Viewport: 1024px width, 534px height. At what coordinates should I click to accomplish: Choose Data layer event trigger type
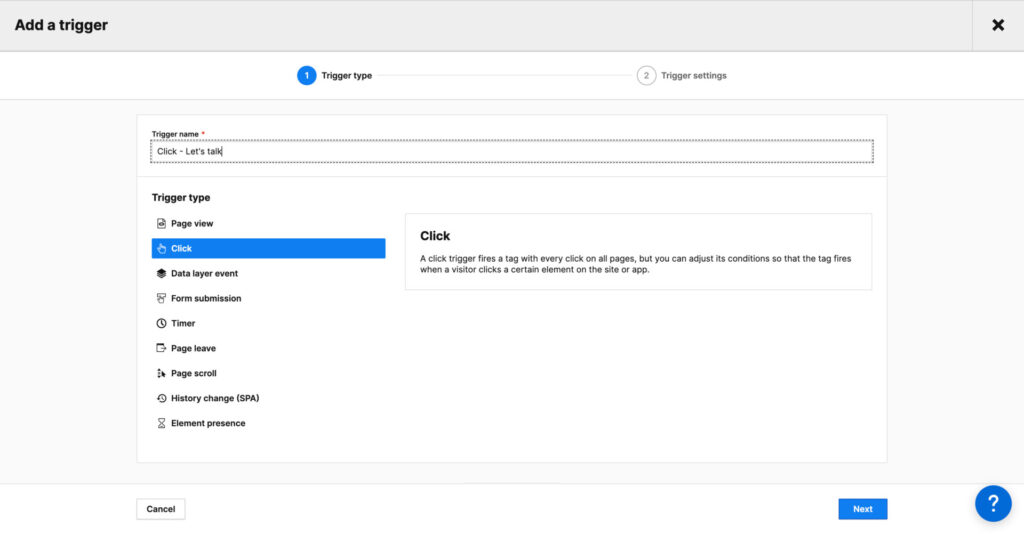[x=204, y=274]
